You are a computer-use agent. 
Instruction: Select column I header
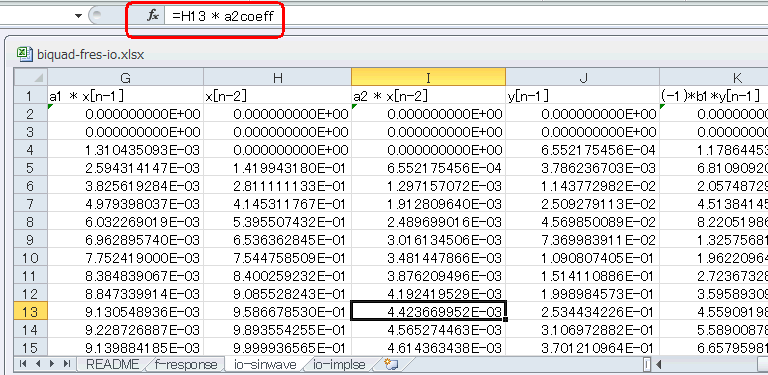pos(428,77)
